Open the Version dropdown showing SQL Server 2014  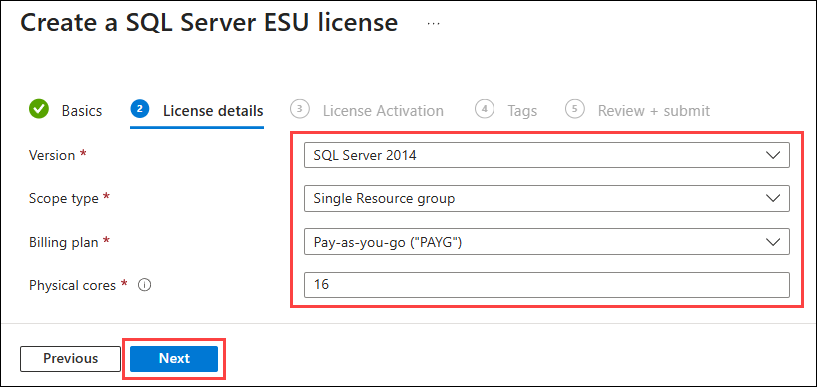click(x=547, y=155)
